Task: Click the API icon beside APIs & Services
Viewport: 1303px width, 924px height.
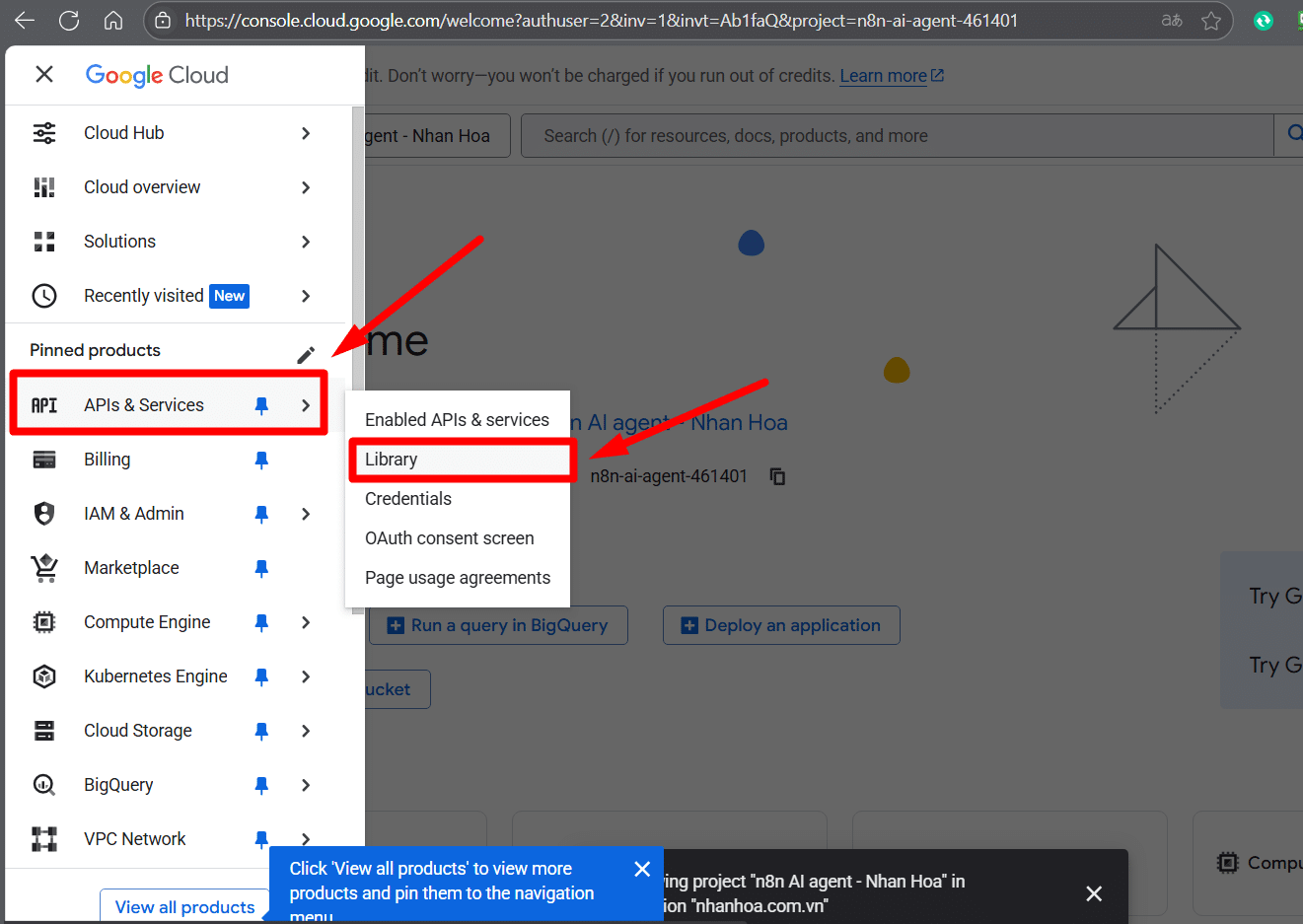Action: (x=44, y=405)
